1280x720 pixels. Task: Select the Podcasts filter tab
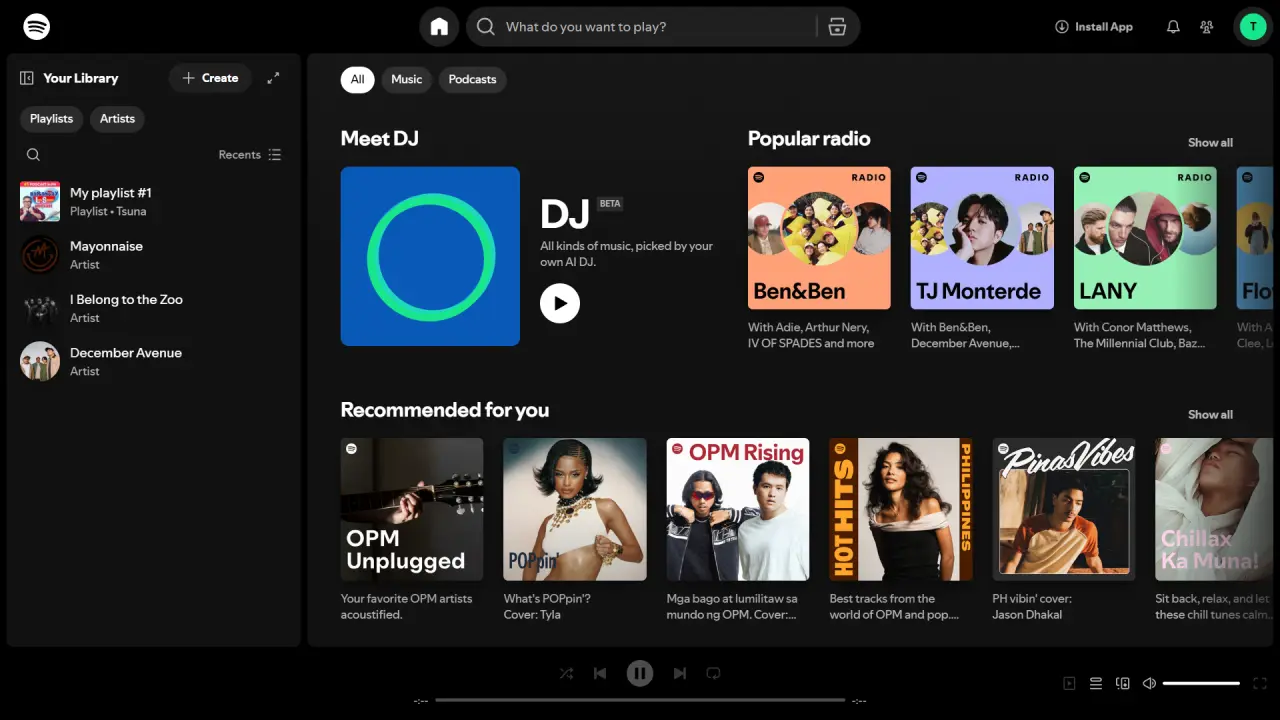tap(472, 80)
